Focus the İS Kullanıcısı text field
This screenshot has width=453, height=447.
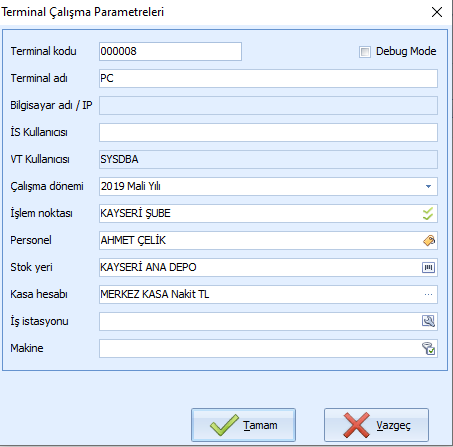(x=268, y=132)
